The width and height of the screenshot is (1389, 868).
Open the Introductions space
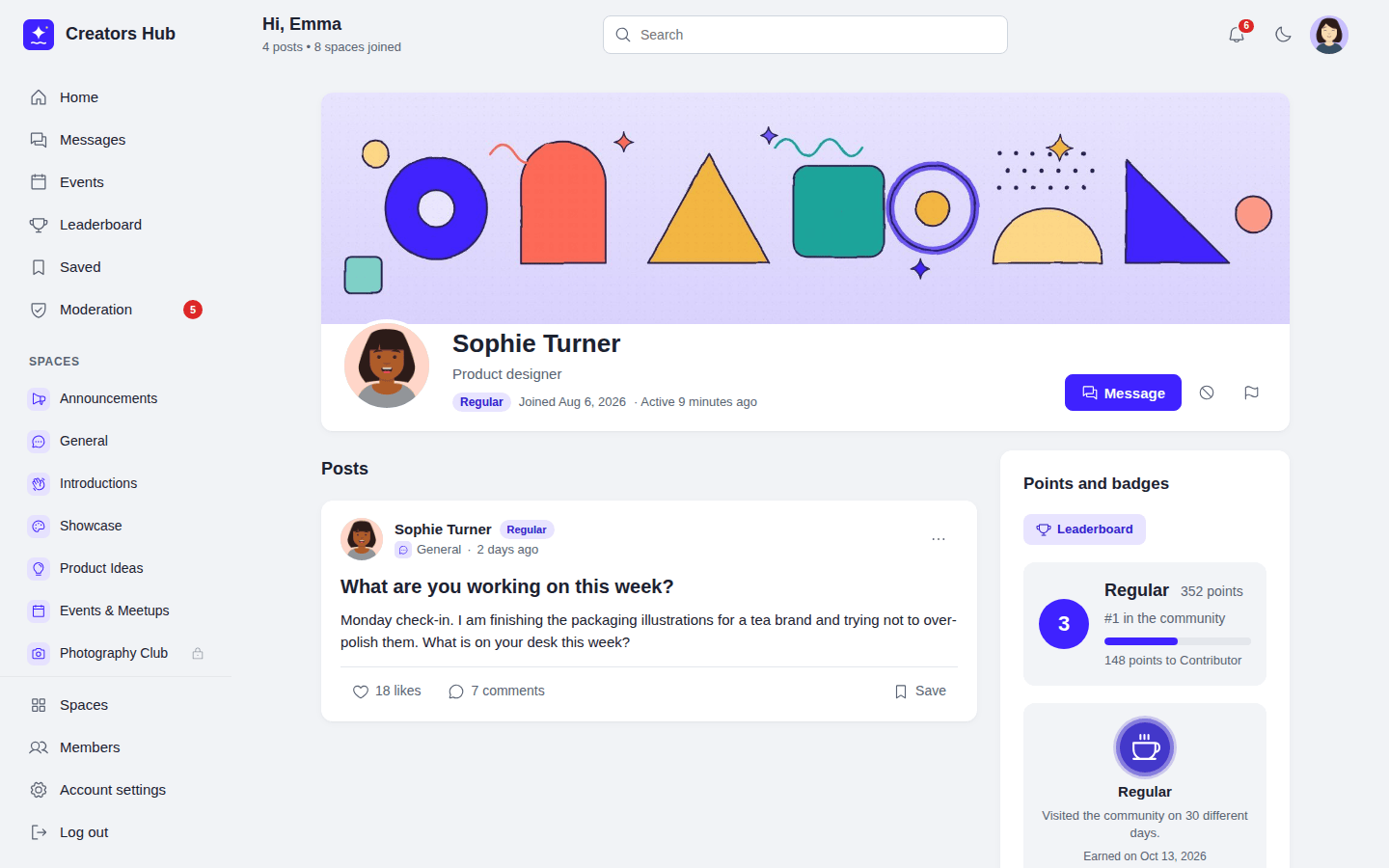click(x=116, y=483)
